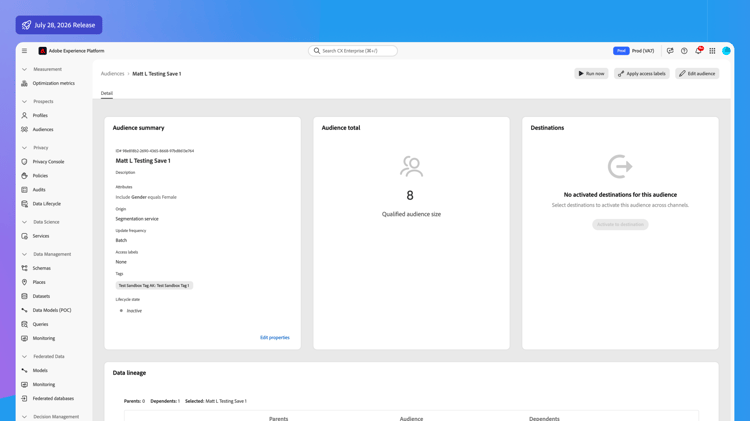The image size is (750, 421).
Task: Click 'Segmentation service' origin value
Action: [137, 219]
